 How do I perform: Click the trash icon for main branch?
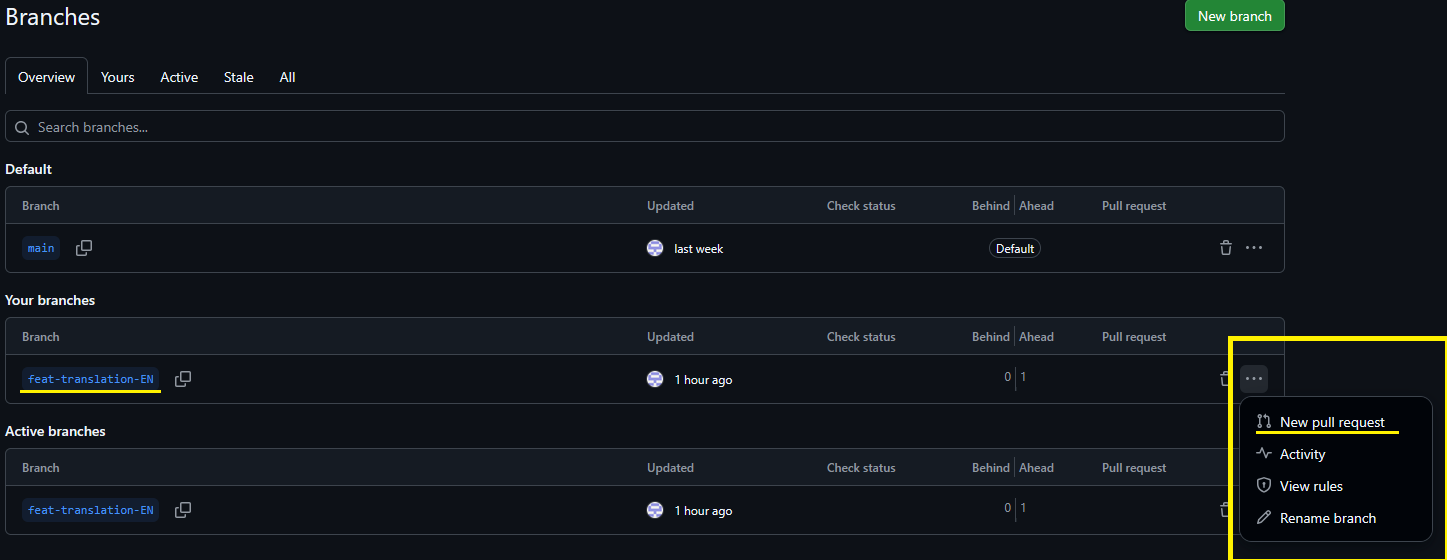tap(1225, 248)
